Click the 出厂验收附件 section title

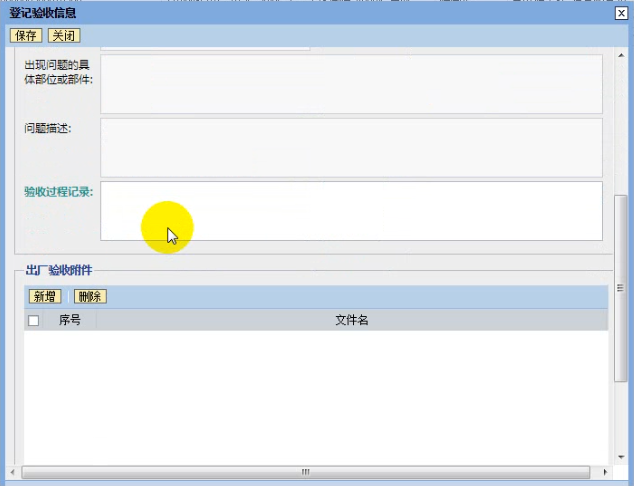tap(59, 270)
